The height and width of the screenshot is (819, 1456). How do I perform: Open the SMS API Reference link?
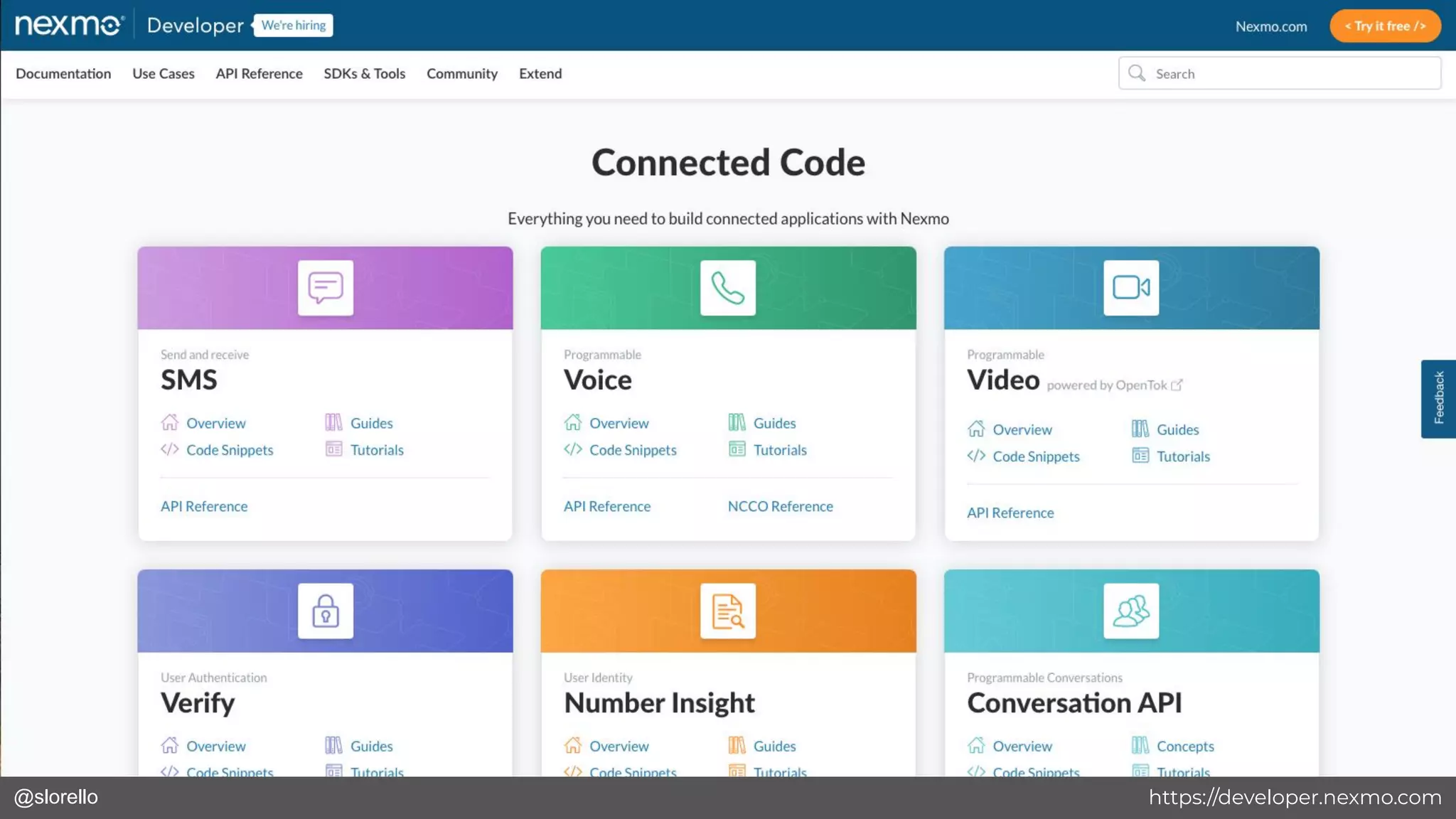[x=204, y=506]
